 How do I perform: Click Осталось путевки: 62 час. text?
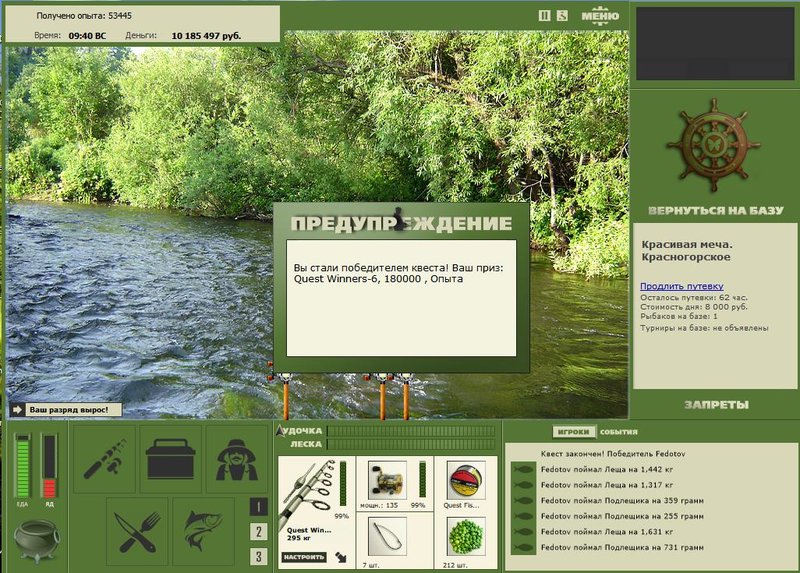694,297
